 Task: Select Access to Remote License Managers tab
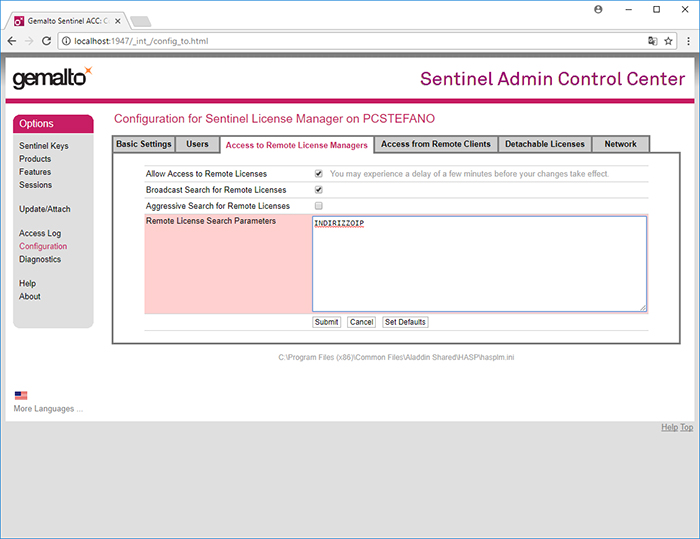pos(297,145)
